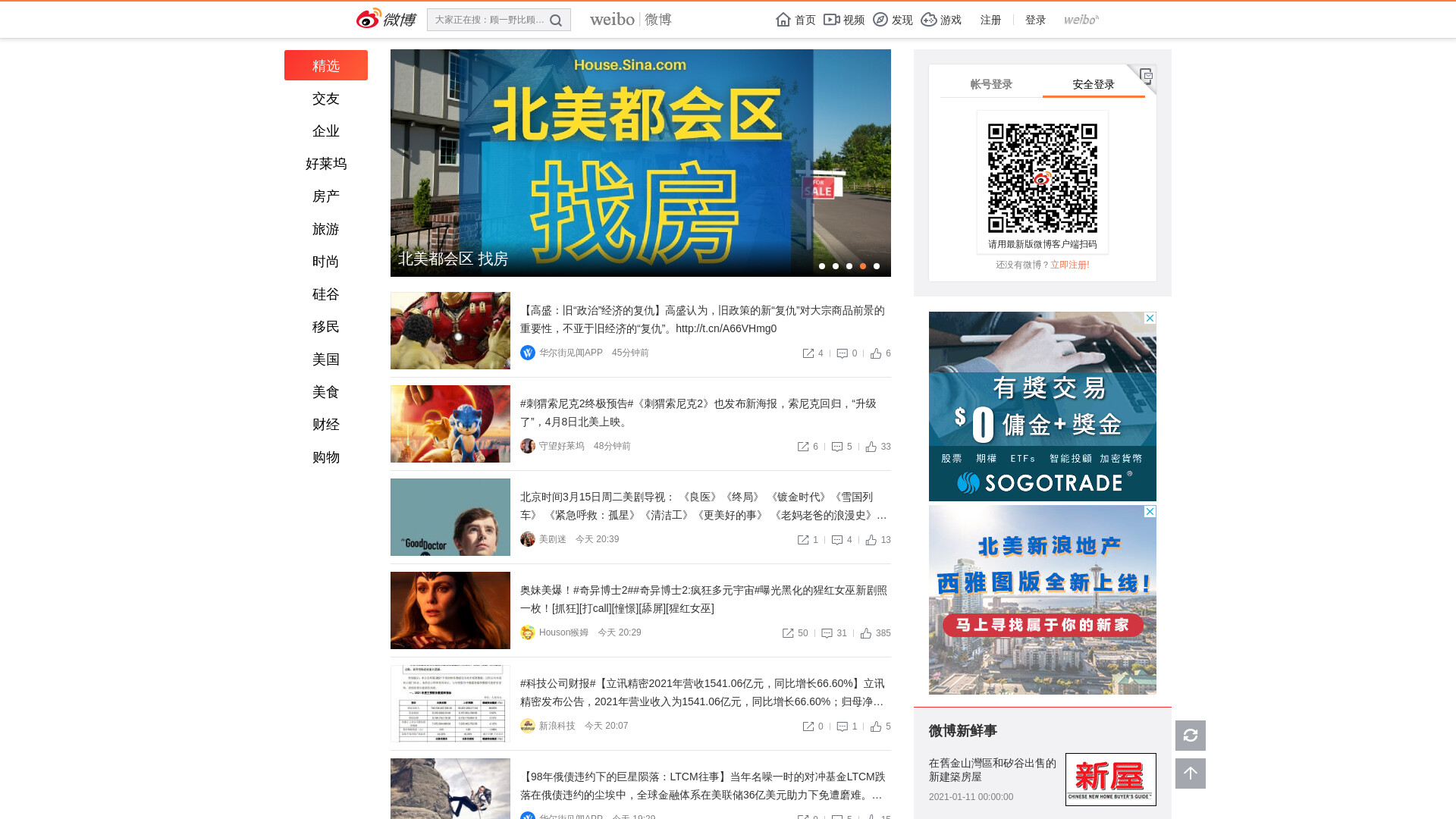Select 交友 category

pyautogui.click(x=326, y=99)
